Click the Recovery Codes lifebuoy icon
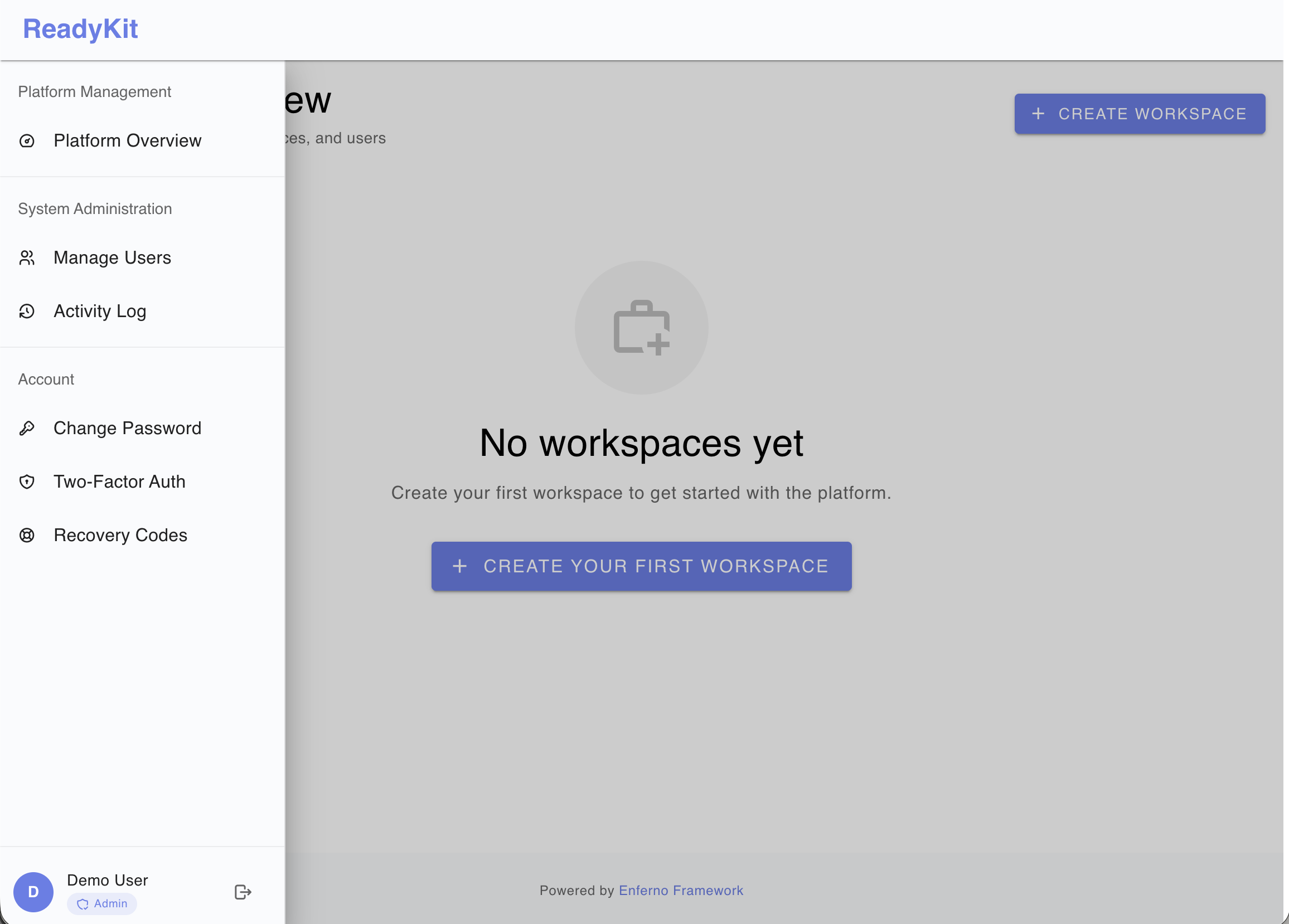 point(27,536)
